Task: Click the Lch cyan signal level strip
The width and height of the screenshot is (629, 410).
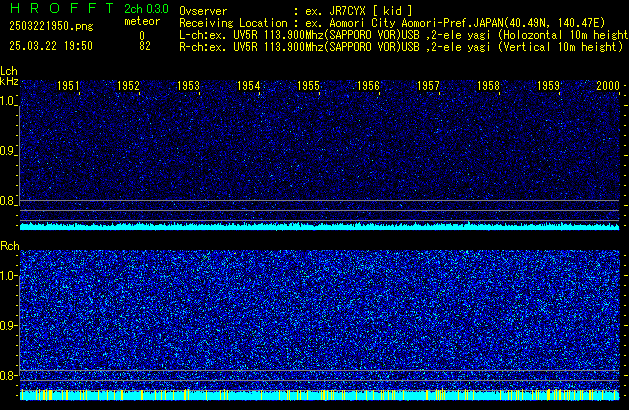Action: (x=320, y=226)
